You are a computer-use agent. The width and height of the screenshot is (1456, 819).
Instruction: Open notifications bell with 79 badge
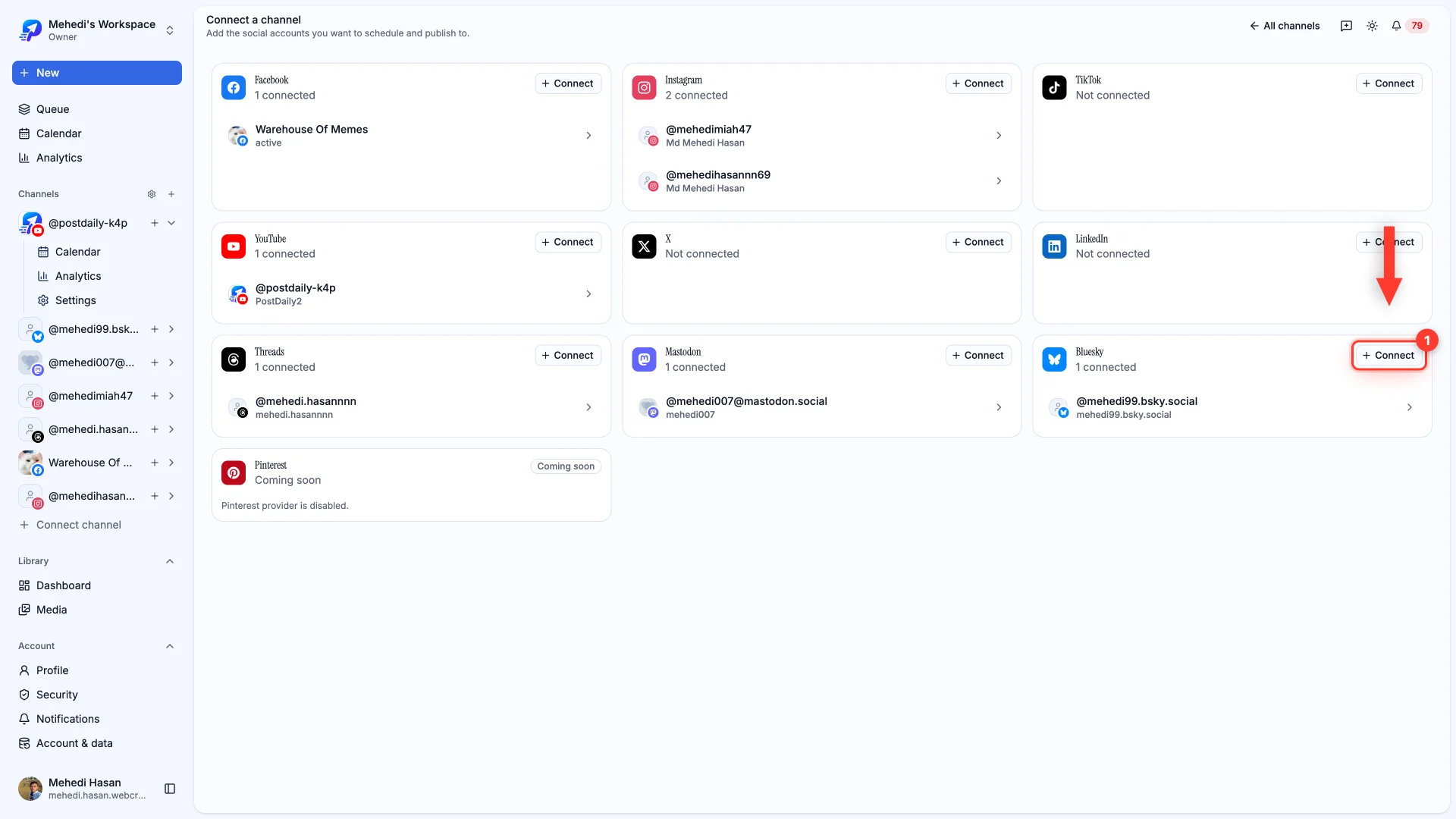[1409, 26]
